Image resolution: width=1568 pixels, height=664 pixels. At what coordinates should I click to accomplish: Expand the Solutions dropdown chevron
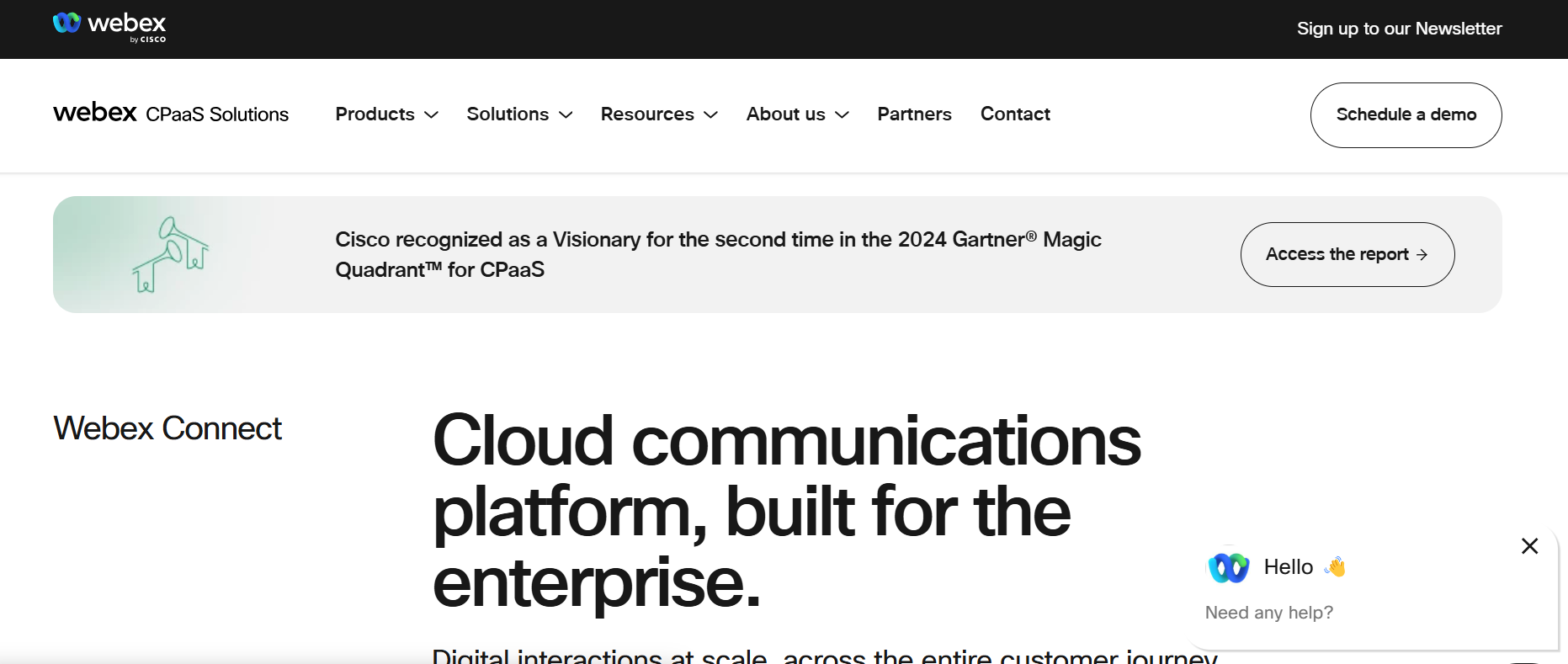(566, 115)
